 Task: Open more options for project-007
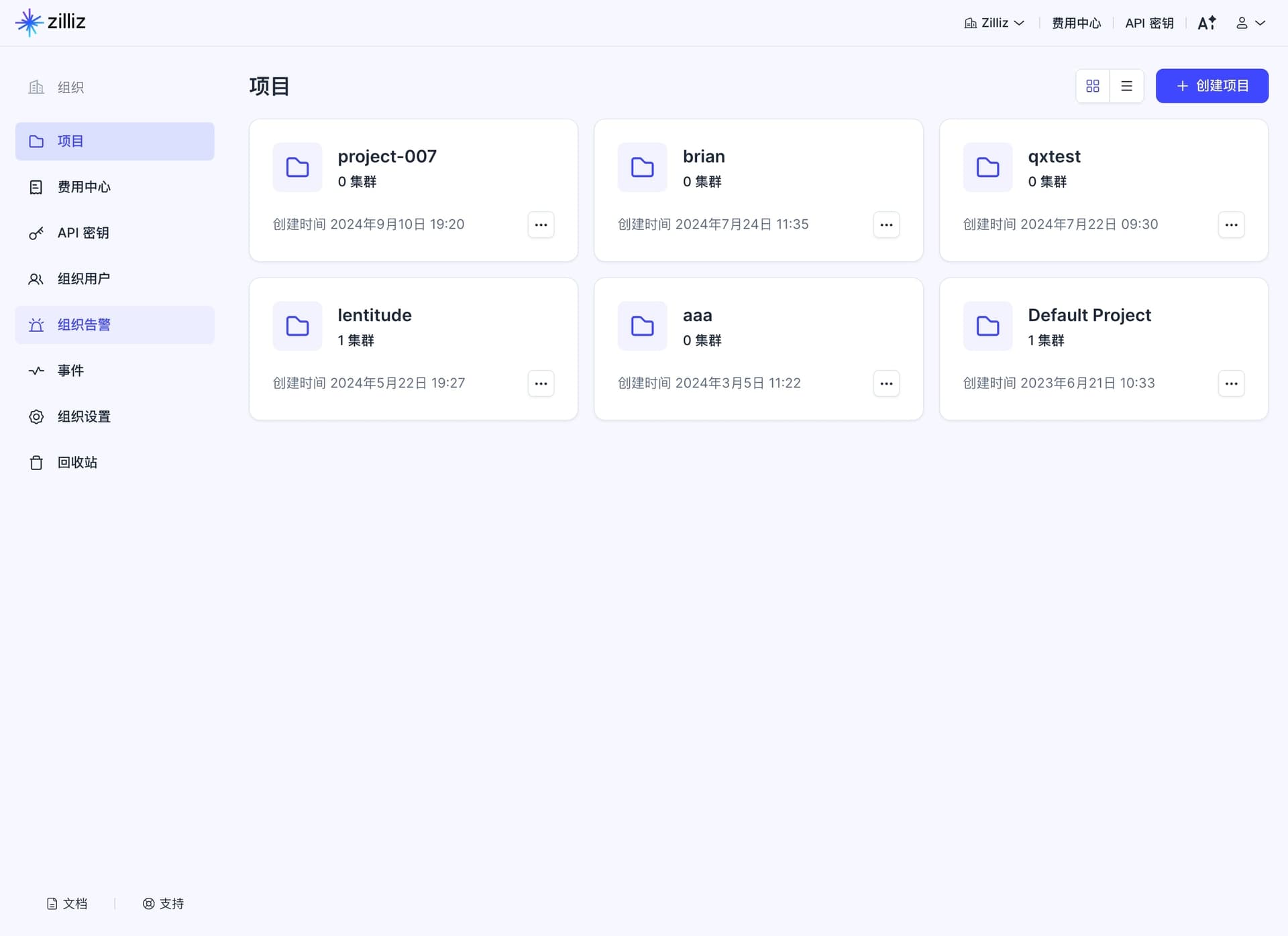click(x=541, y=225)
